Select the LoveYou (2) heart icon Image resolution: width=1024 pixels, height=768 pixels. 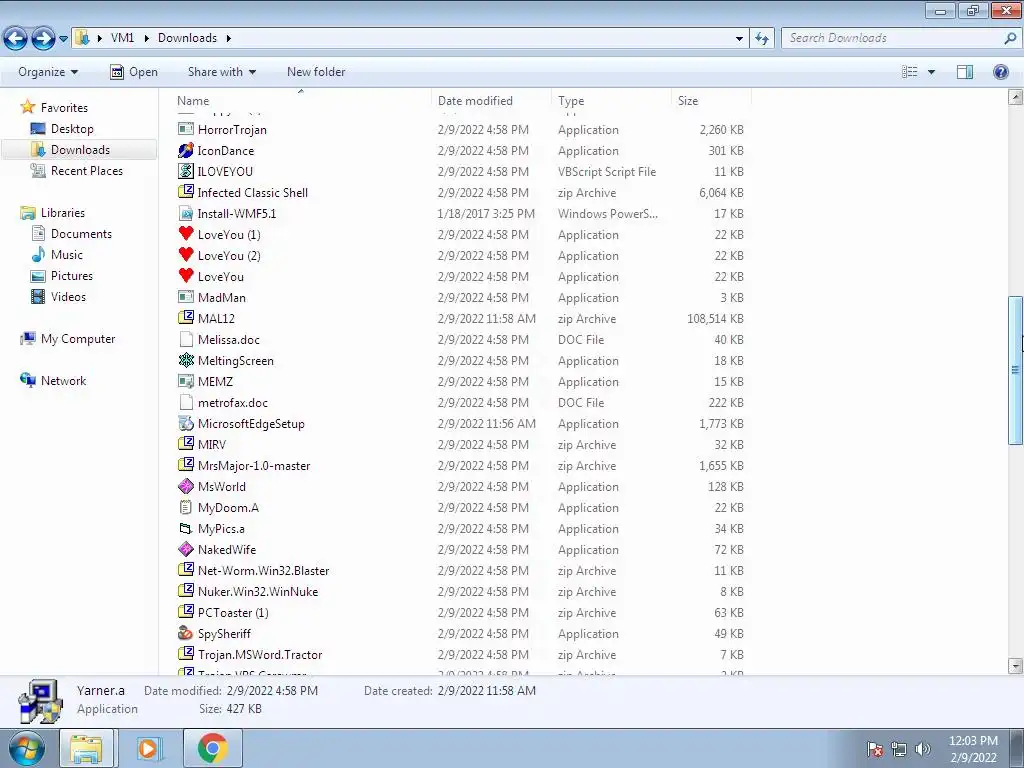point(186,255)
